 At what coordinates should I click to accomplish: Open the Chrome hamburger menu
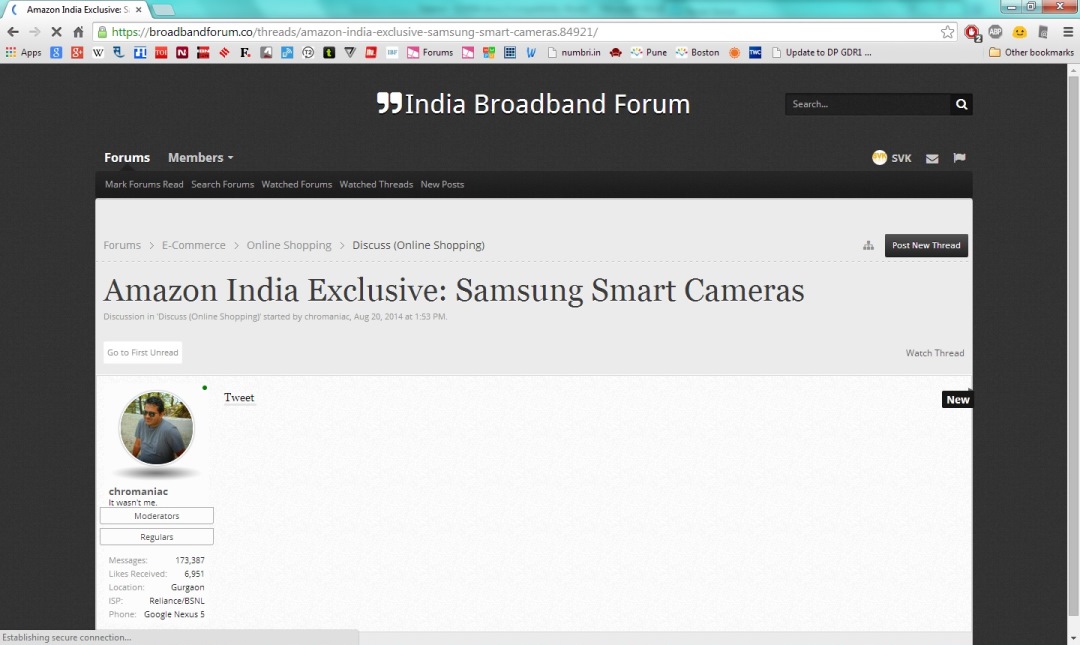(x=1067, y=32)
